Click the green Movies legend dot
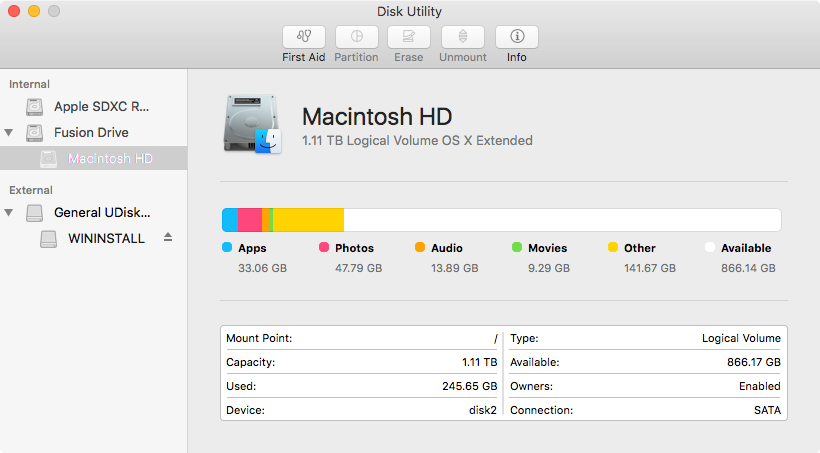This screenshot has width=820, height=453. click(x=517, y=247)
